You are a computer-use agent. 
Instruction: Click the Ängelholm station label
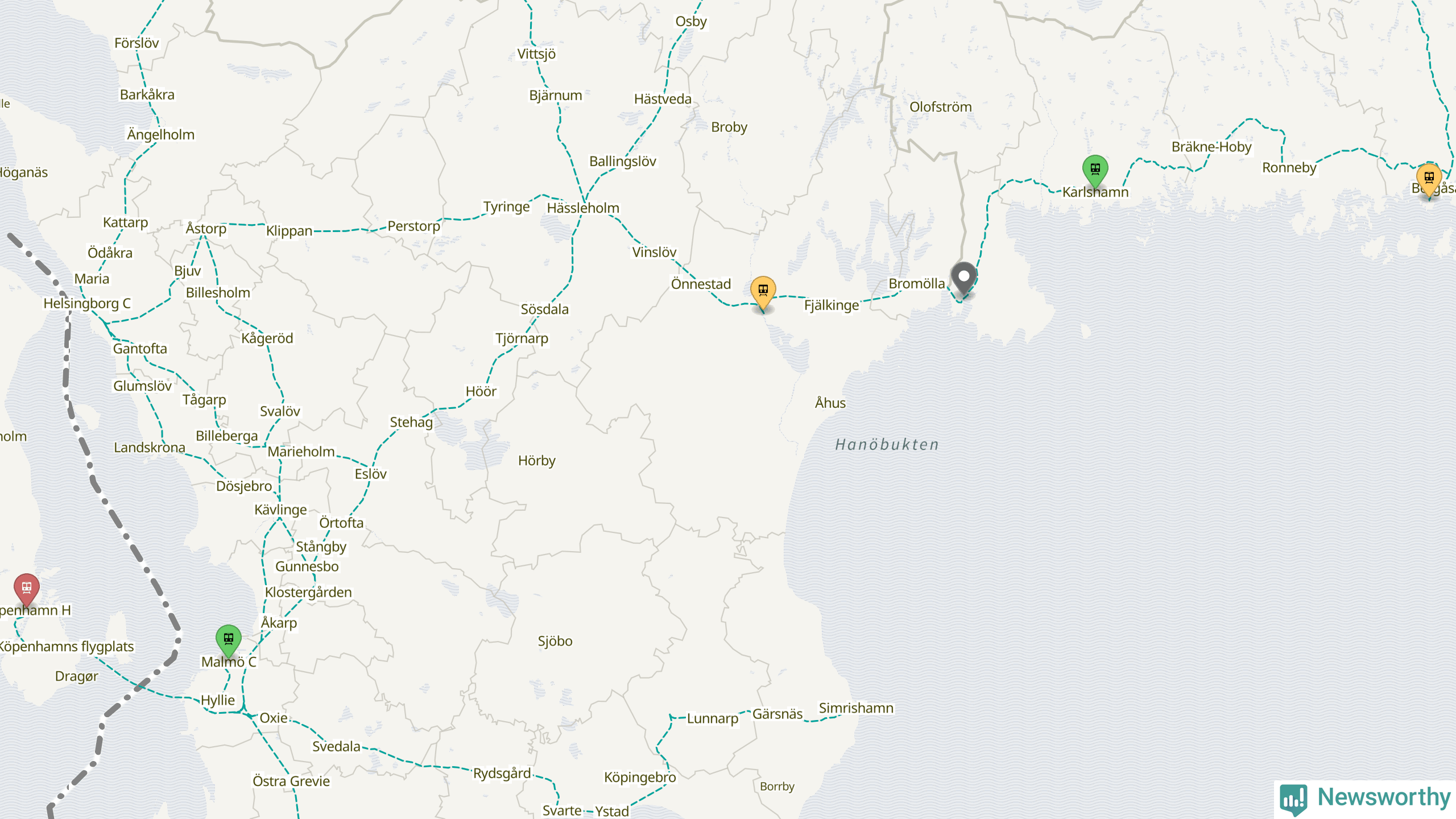tap(161, 135)
